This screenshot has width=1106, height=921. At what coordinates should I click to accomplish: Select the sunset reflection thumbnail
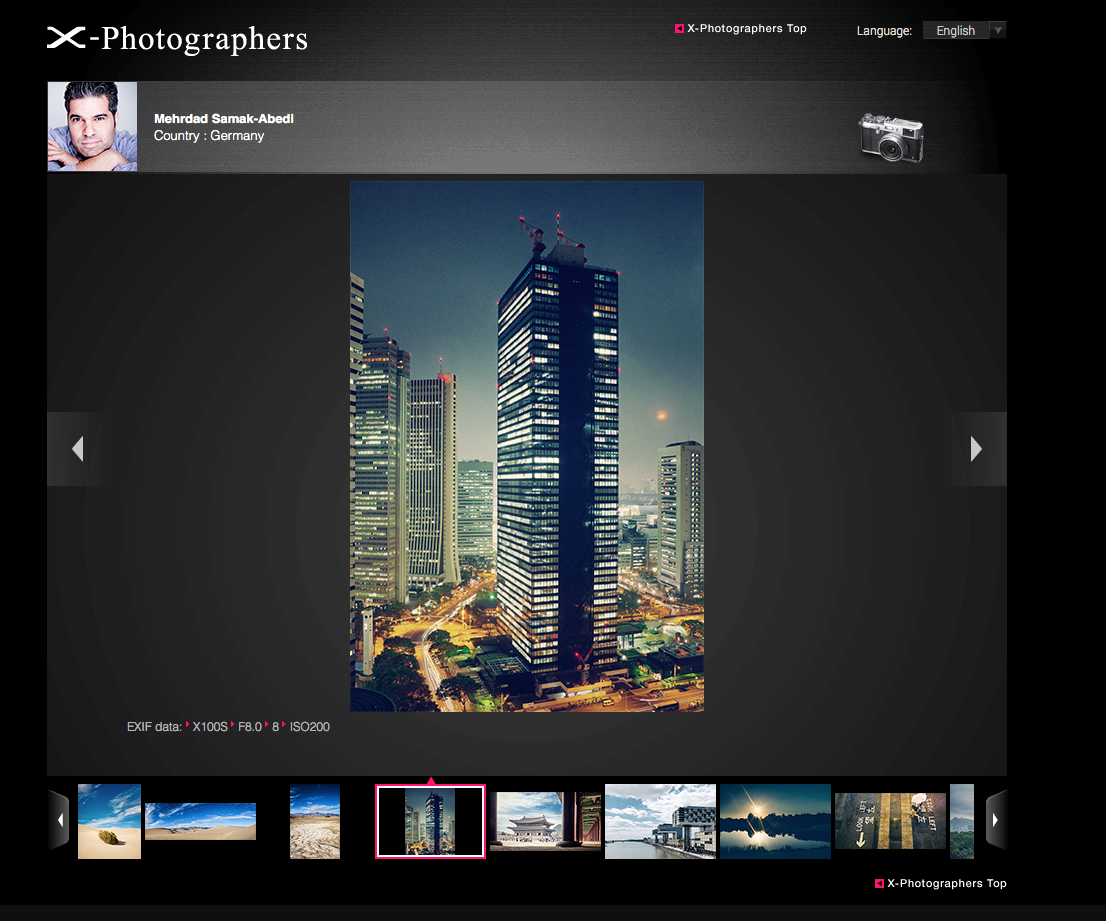click(775, 821)
